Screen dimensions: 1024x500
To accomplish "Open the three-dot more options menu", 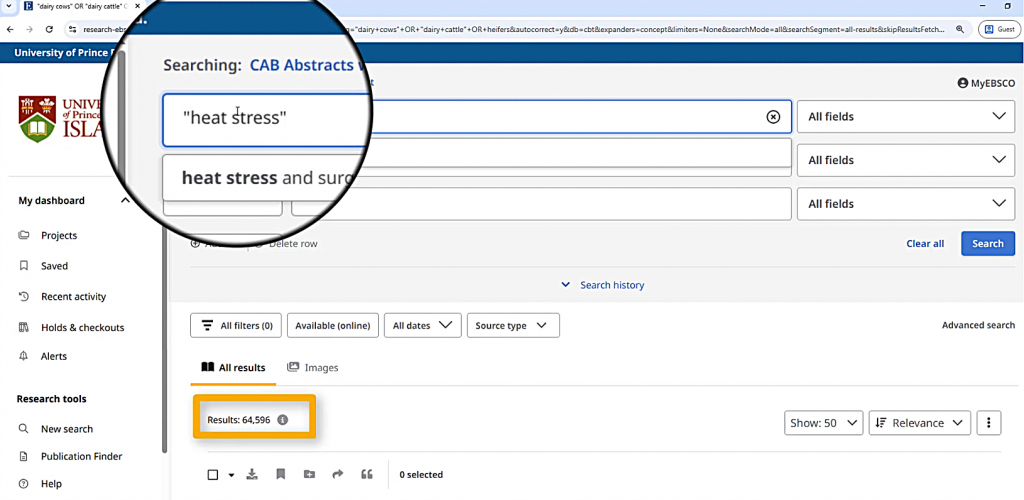I will click(988, 423).
